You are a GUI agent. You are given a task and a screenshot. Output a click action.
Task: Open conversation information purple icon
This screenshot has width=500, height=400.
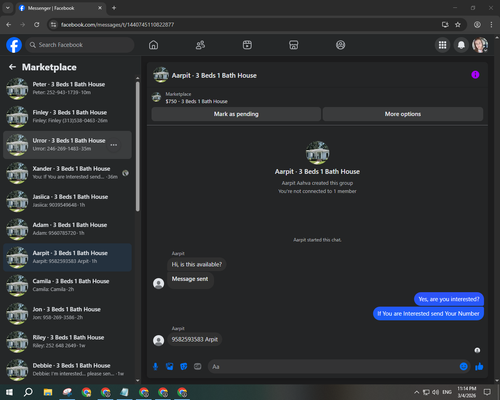[x=475, y=75]
